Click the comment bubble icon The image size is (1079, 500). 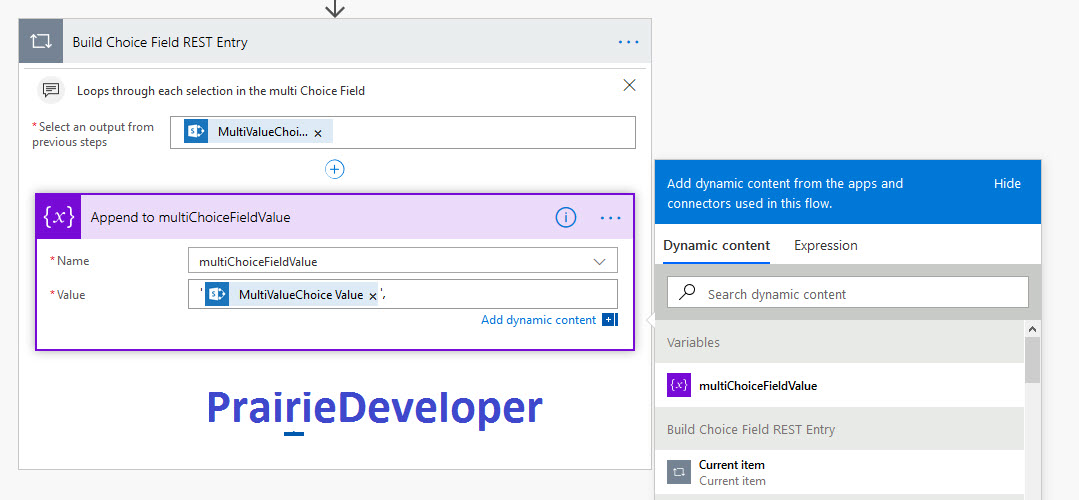tap(50, 90)
